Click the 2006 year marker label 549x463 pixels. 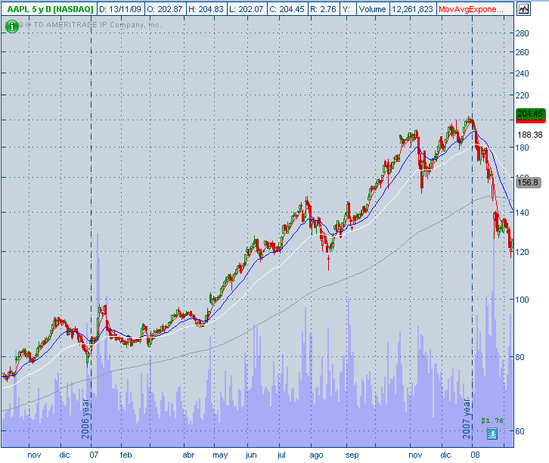click(x=86, y=419)
